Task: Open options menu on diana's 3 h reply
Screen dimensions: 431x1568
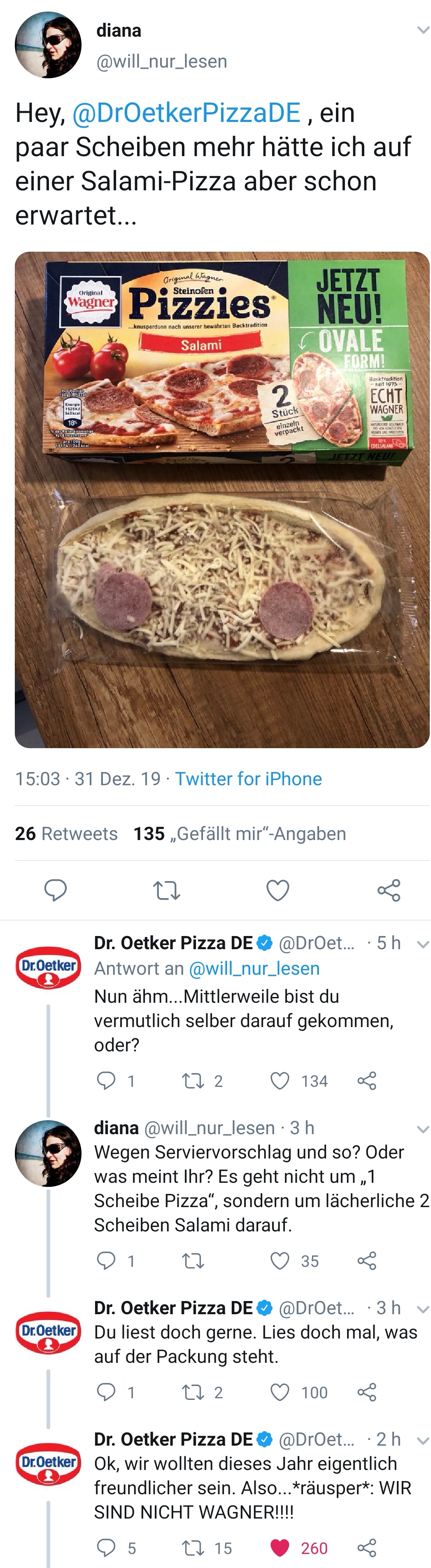Action: pyautogui.click(x=422, y=1128)
